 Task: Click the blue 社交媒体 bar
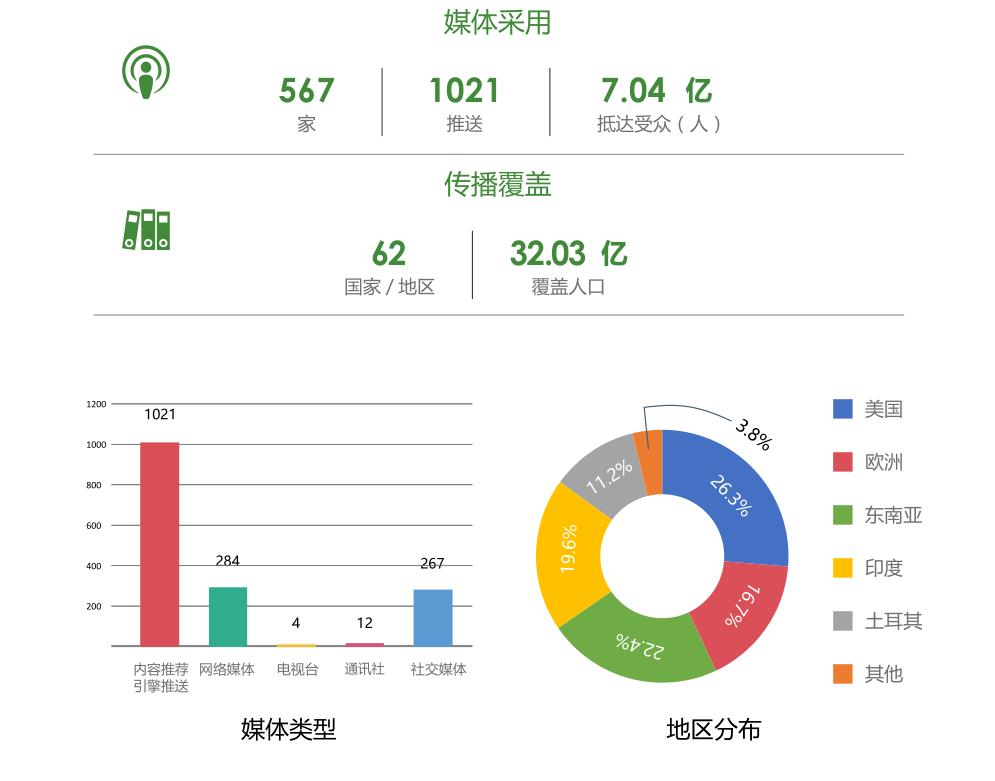coord(433,617)
